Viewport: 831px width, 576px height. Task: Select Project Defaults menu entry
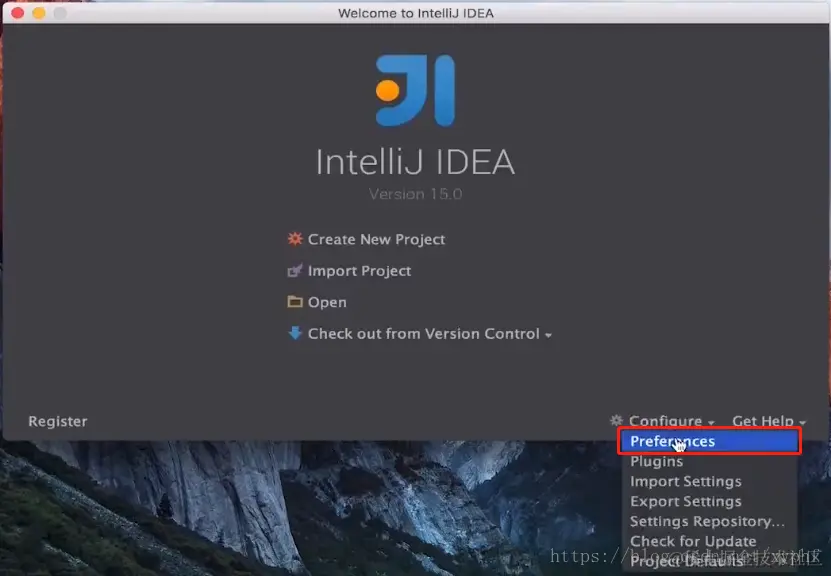click(709, 561)
